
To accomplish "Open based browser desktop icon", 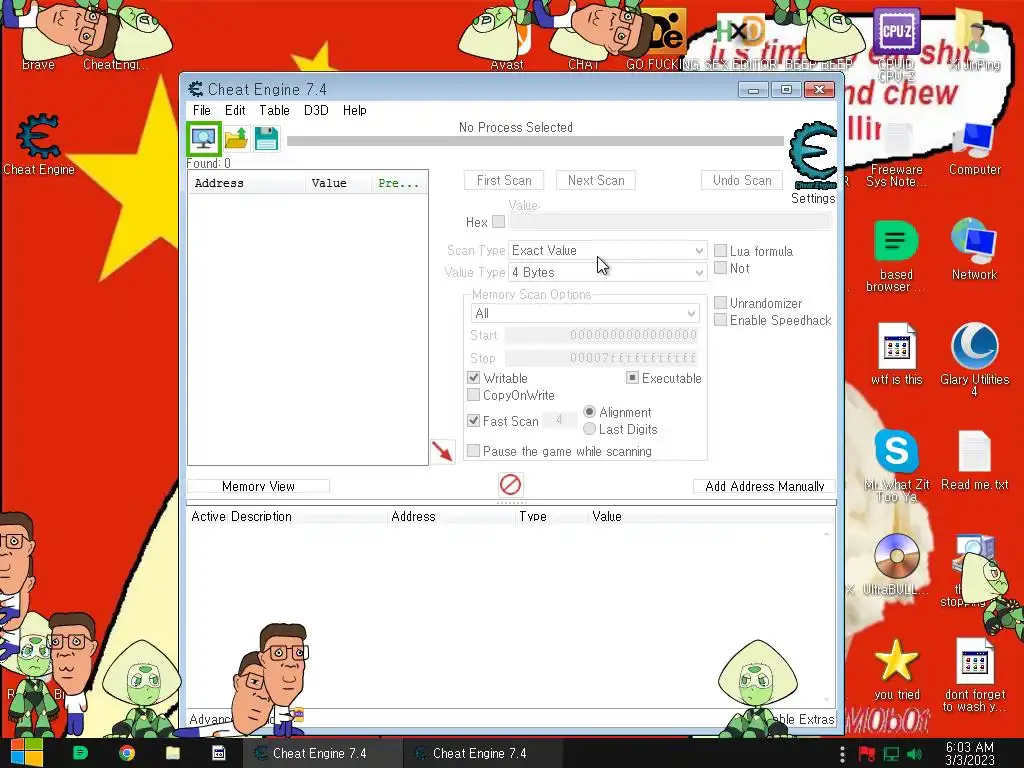I will tap(896, 256).
